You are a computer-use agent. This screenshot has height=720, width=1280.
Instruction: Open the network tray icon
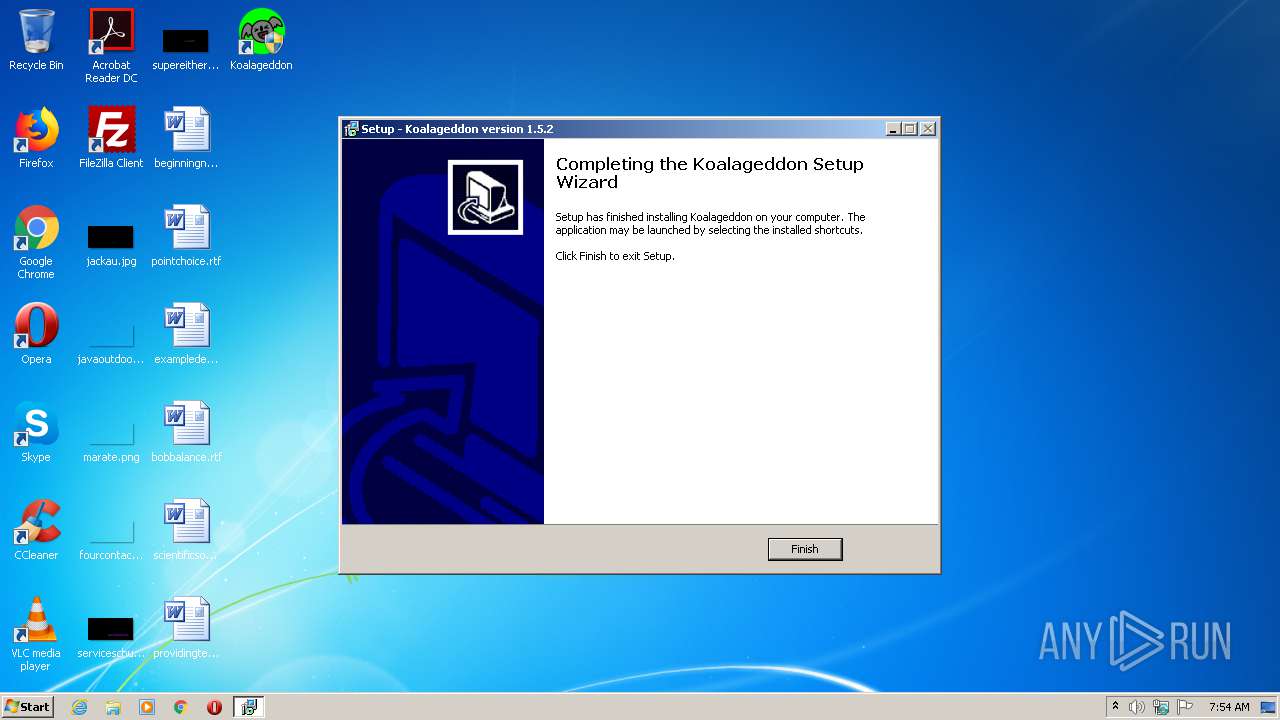(x=1161, y=707)
